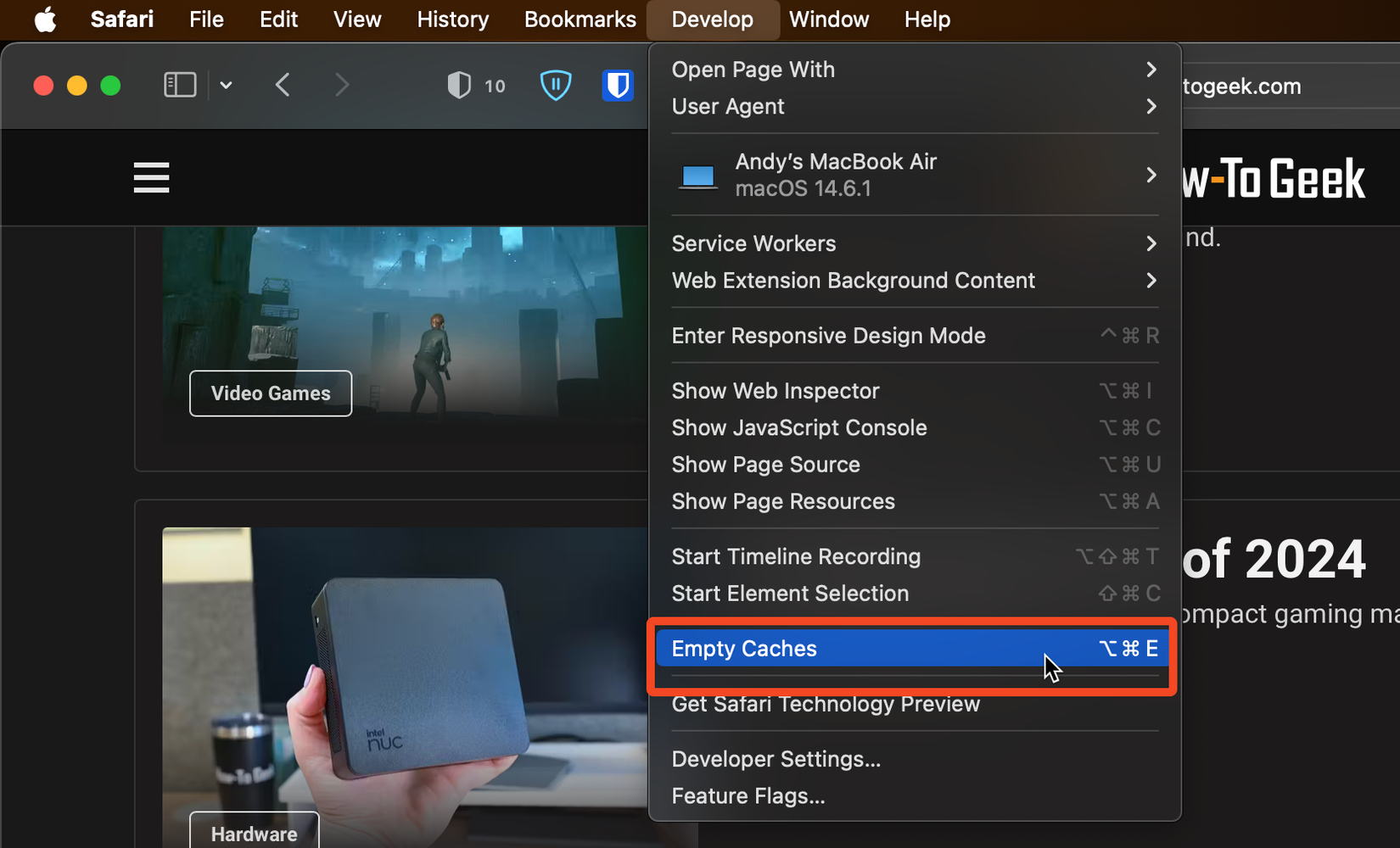The image size is (1400, 848).
Task: Open the blue shield pause extension
Action: [x=556, y=85]
